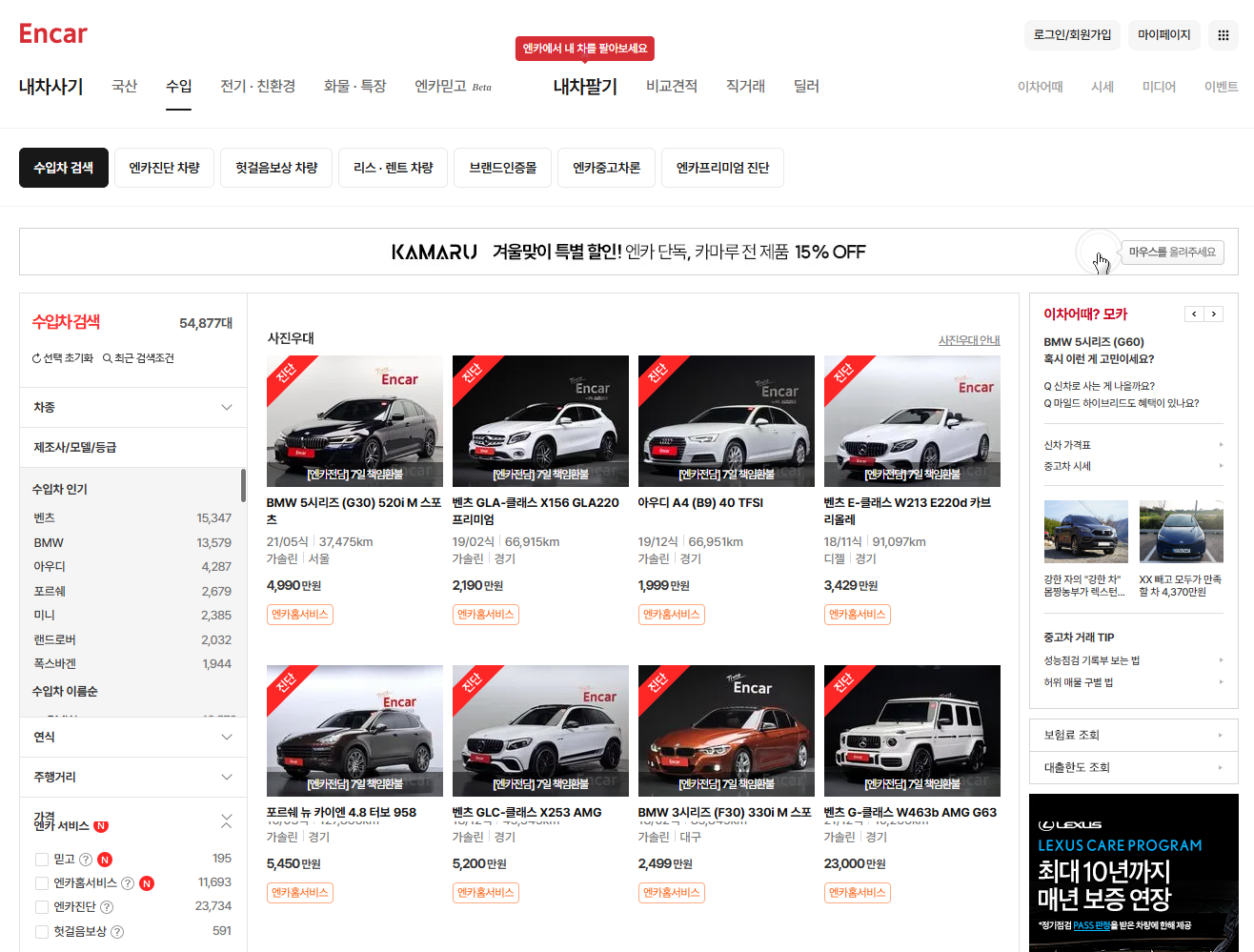Click arrow beside 대출한도 조회
This screenshot has height=952, width=1254.
click(x=1221, y=767)
